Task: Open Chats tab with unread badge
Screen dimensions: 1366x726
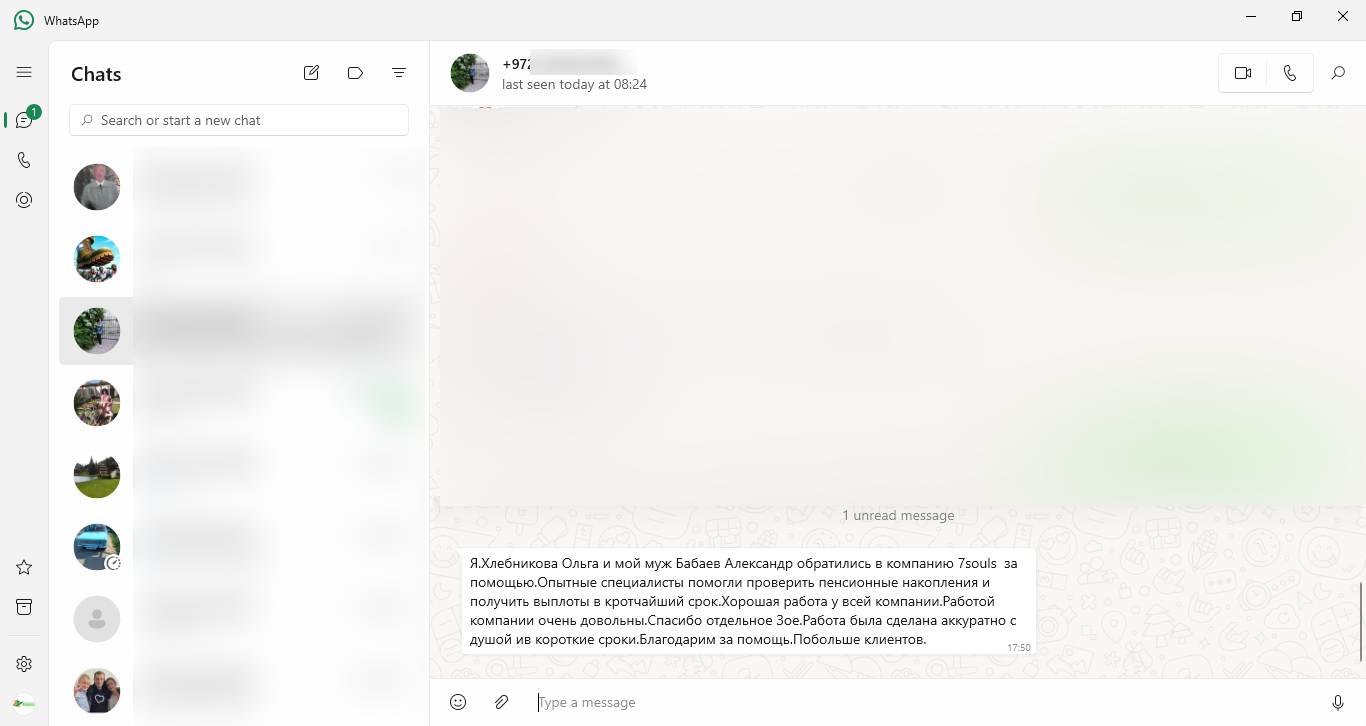Action: pos(24,120)
